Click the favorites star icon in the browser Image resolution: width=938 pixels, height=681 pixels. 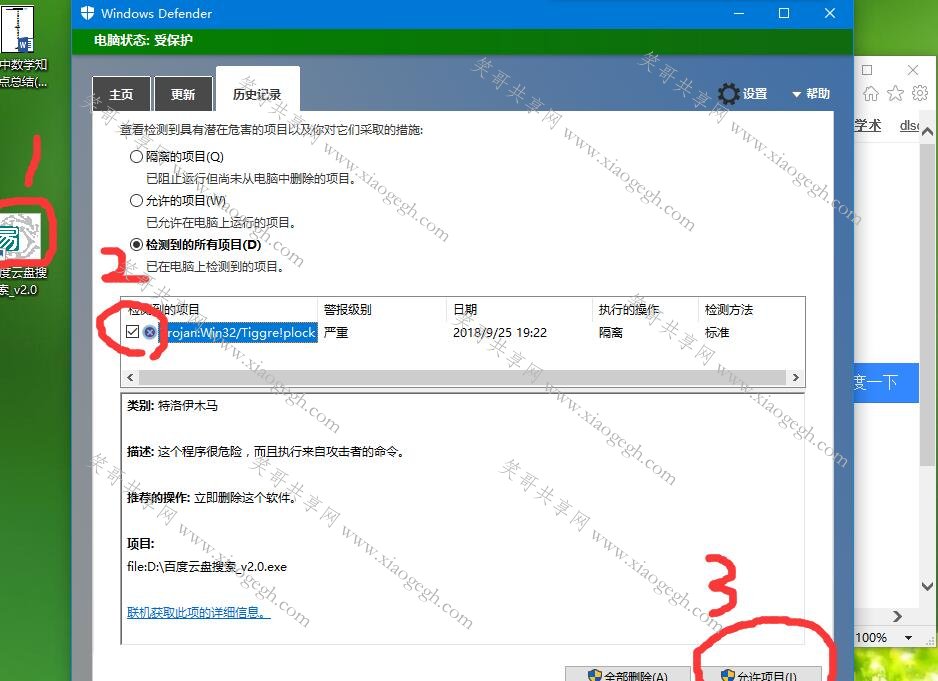pos(896,93)
